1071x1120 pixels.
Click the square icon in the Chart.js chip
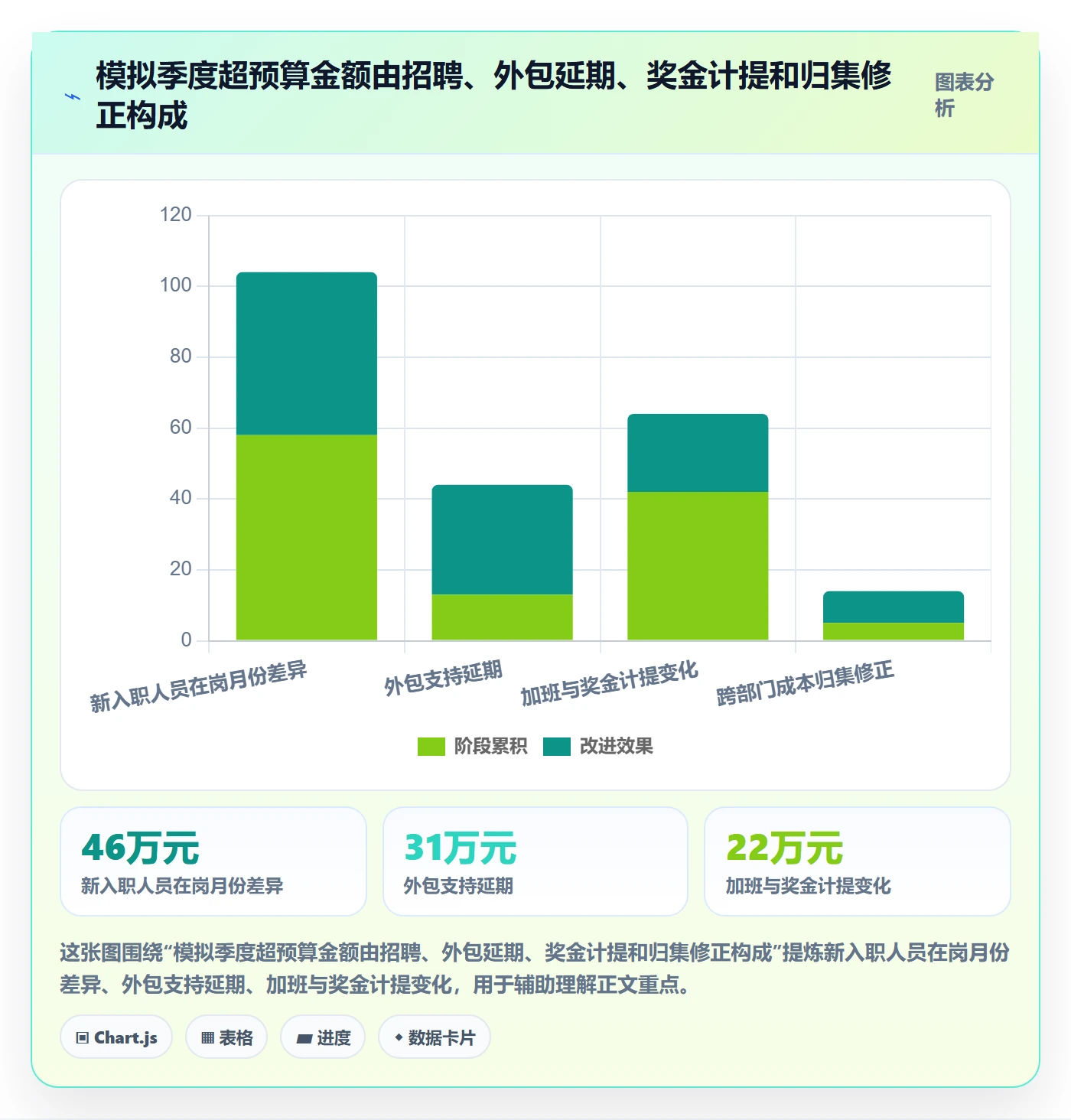tap(82, 1038)
